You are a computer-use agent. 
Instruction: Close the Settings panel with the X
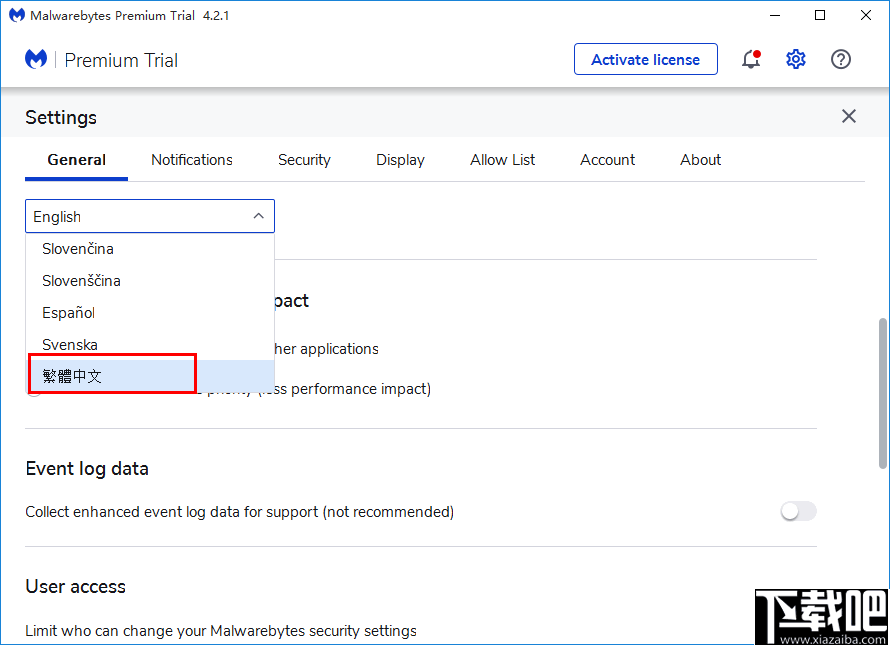pos(848,116)
